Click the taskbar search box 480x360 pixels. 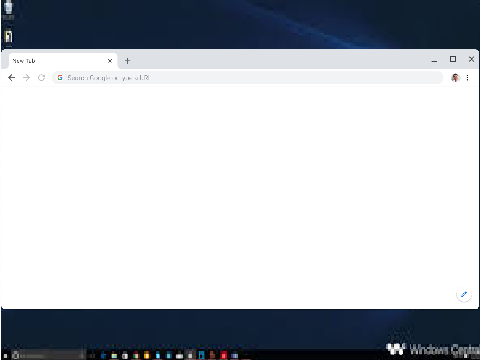pos(48,356)
